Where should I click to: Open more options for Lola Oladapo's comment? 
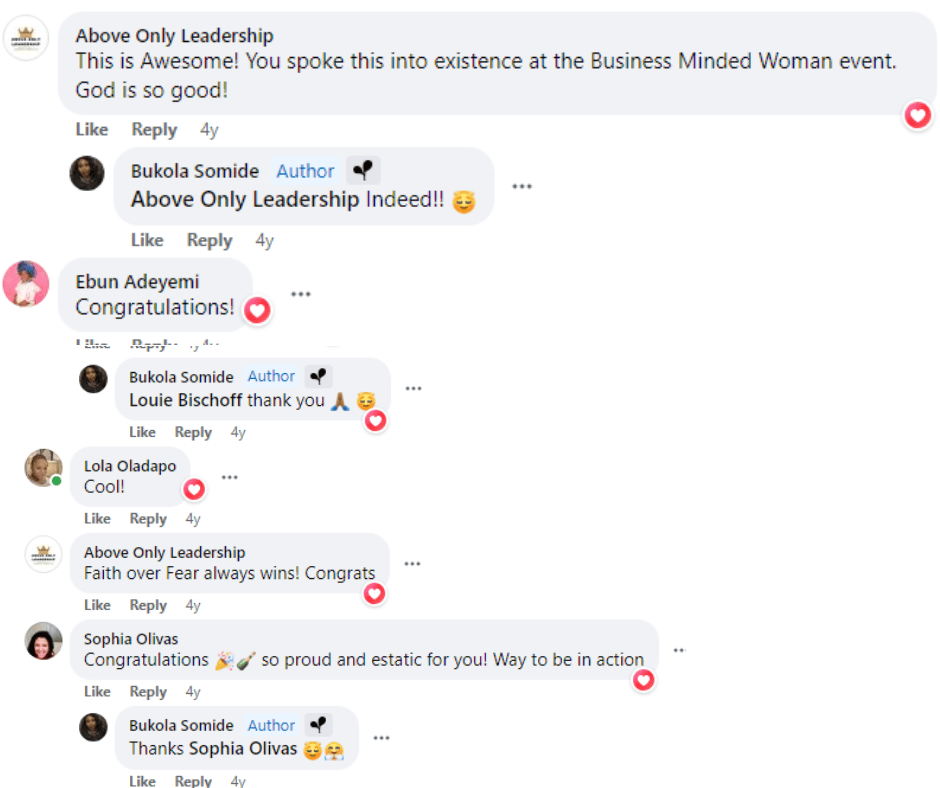click(229, 477)
